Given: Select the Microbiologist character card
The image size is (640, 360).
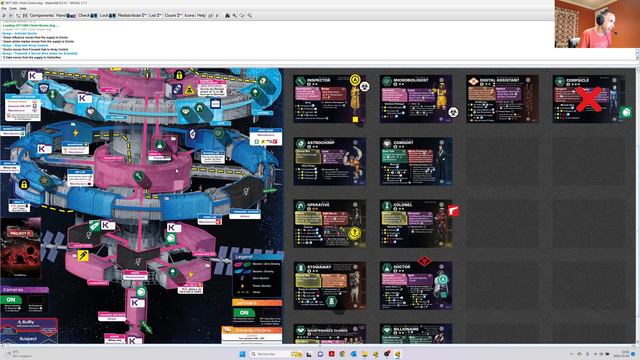Looking at the screenshot, I should pyautogui.click(x=416, y=99).
